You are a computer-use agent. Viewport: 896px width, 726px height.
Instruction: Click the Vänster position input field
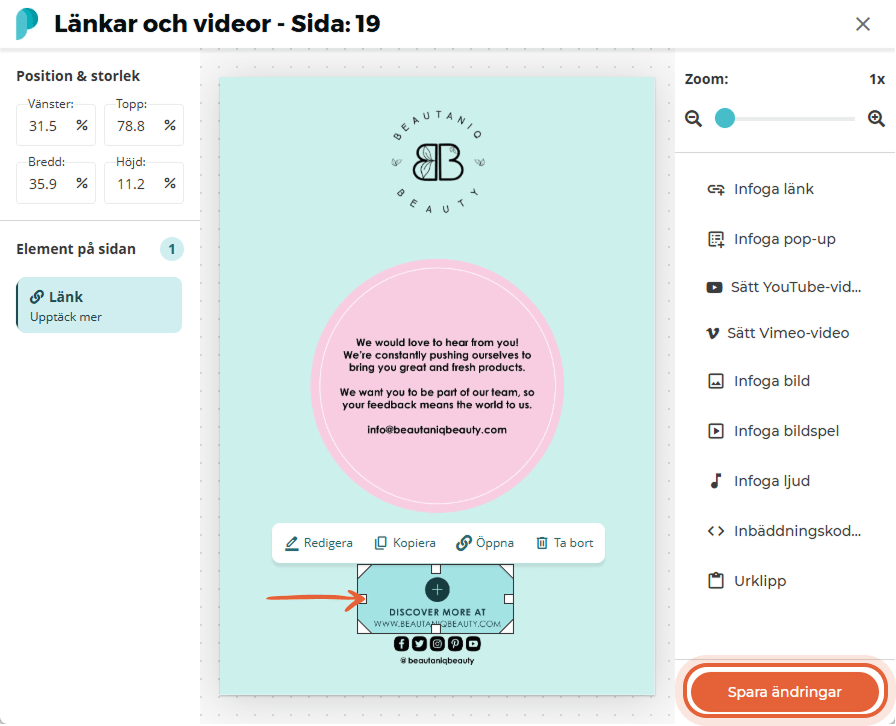point(55,126)
